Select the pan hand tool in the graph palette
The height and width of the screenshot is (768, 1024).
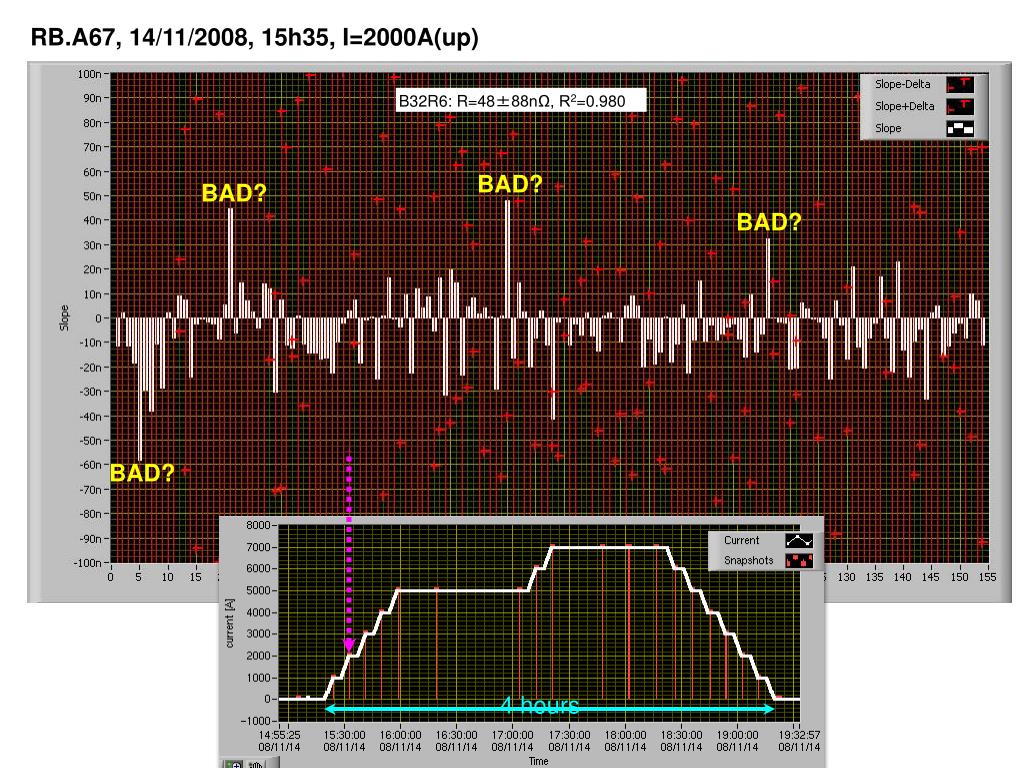point(255,763)
